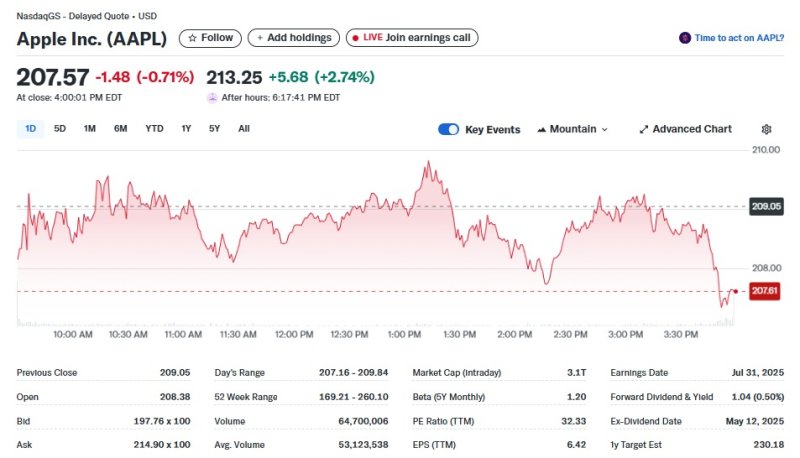
Task: Click the after-hours price 213.25
Action: (234, 78)
